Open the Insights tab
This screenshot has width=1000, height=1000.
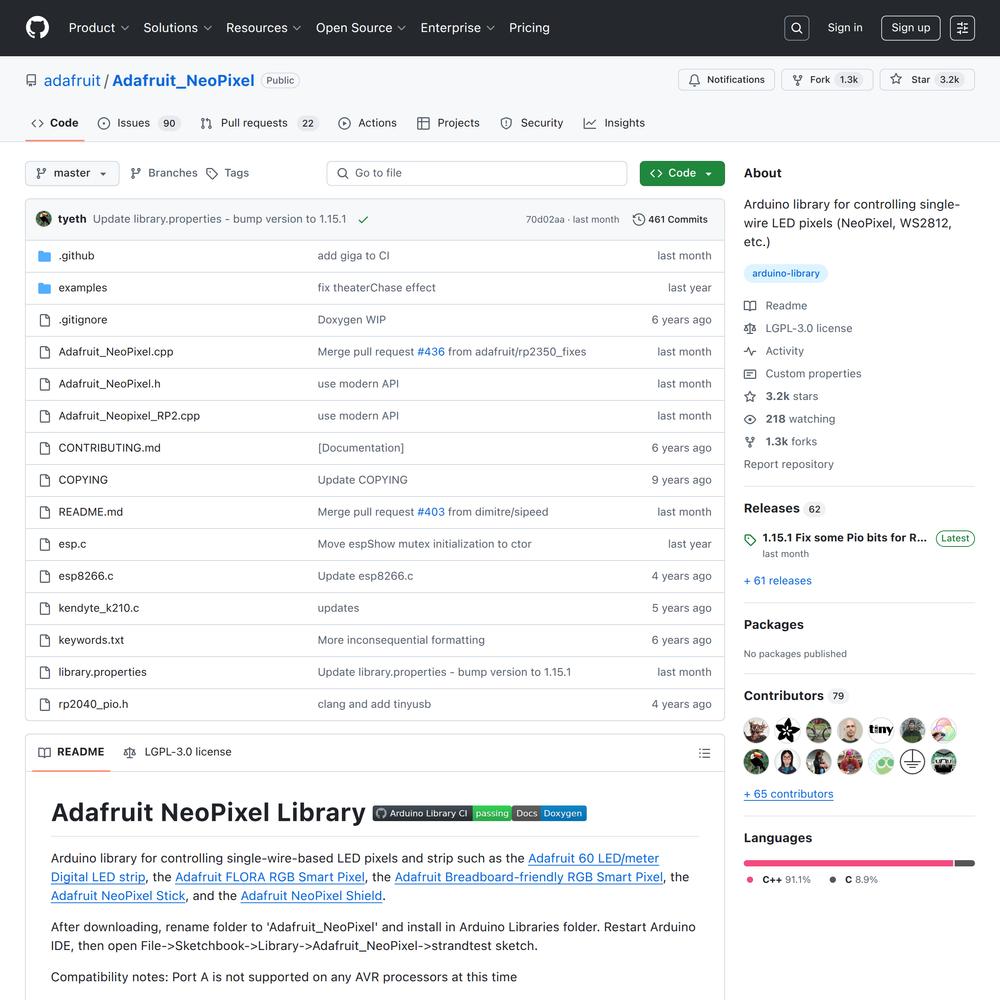coord(614,123)
